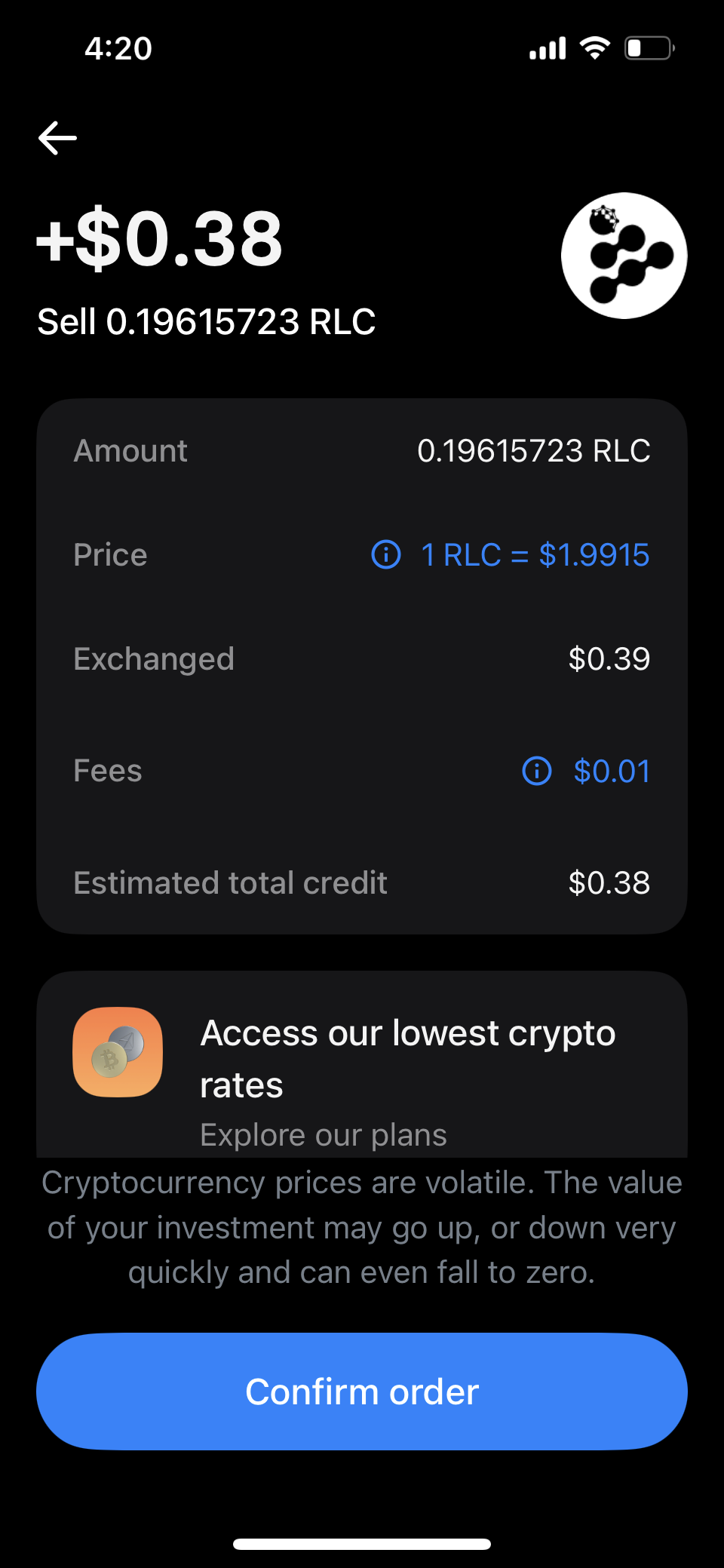This screenshot has height=1568, width=724.
Task: Open the Fees info icon
Action: click(x=537, y=771)
